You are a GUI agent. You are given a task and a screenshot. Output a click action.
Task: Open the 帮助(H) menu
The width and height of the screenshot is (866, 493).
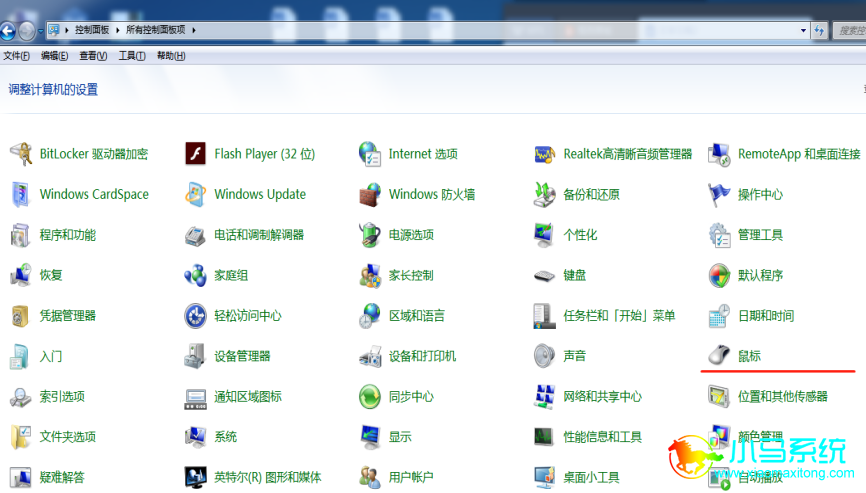tap(171, 56)
